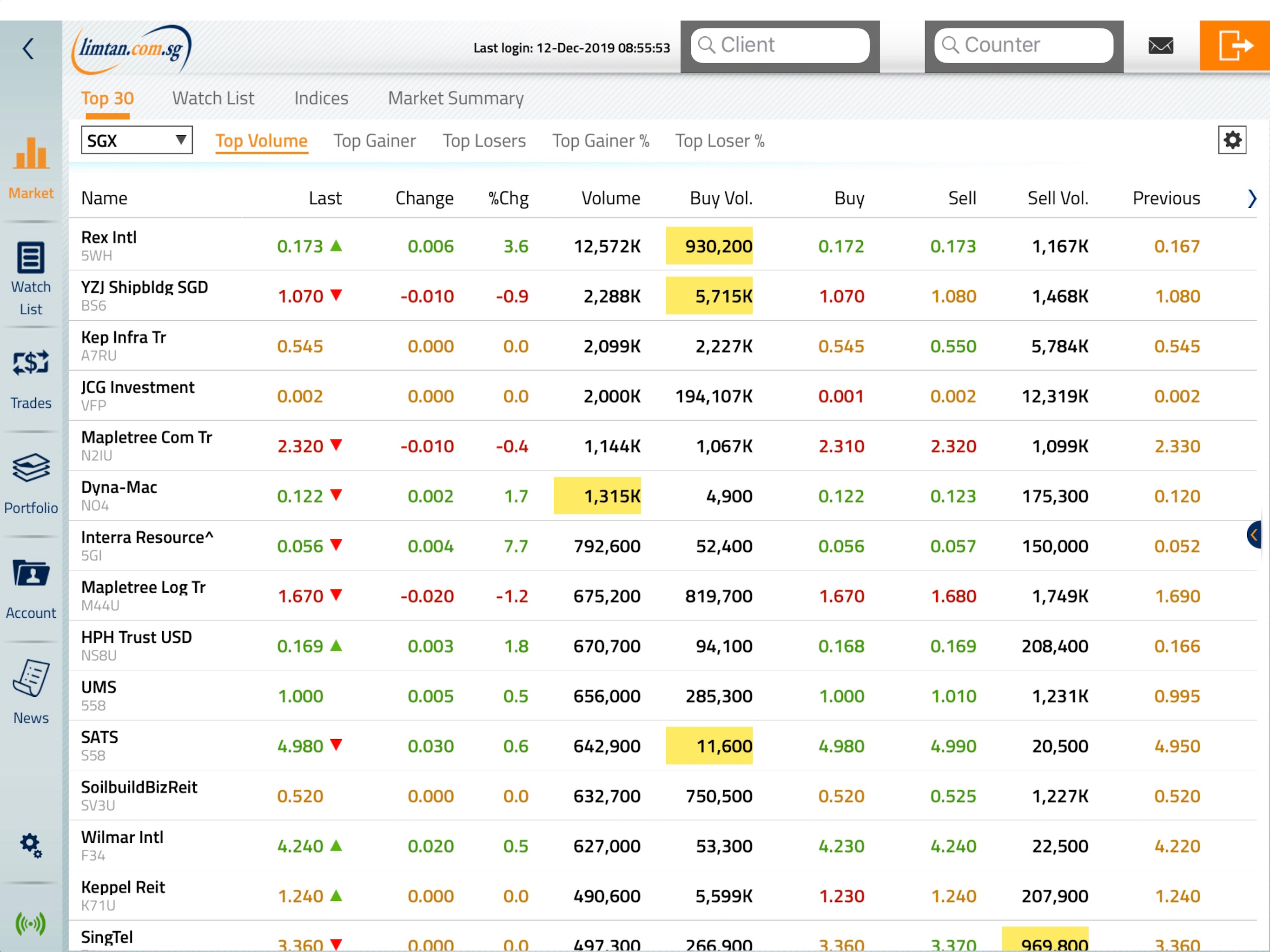Focus the Client search field
This screenshot has width=1270, height=952.
780,46
